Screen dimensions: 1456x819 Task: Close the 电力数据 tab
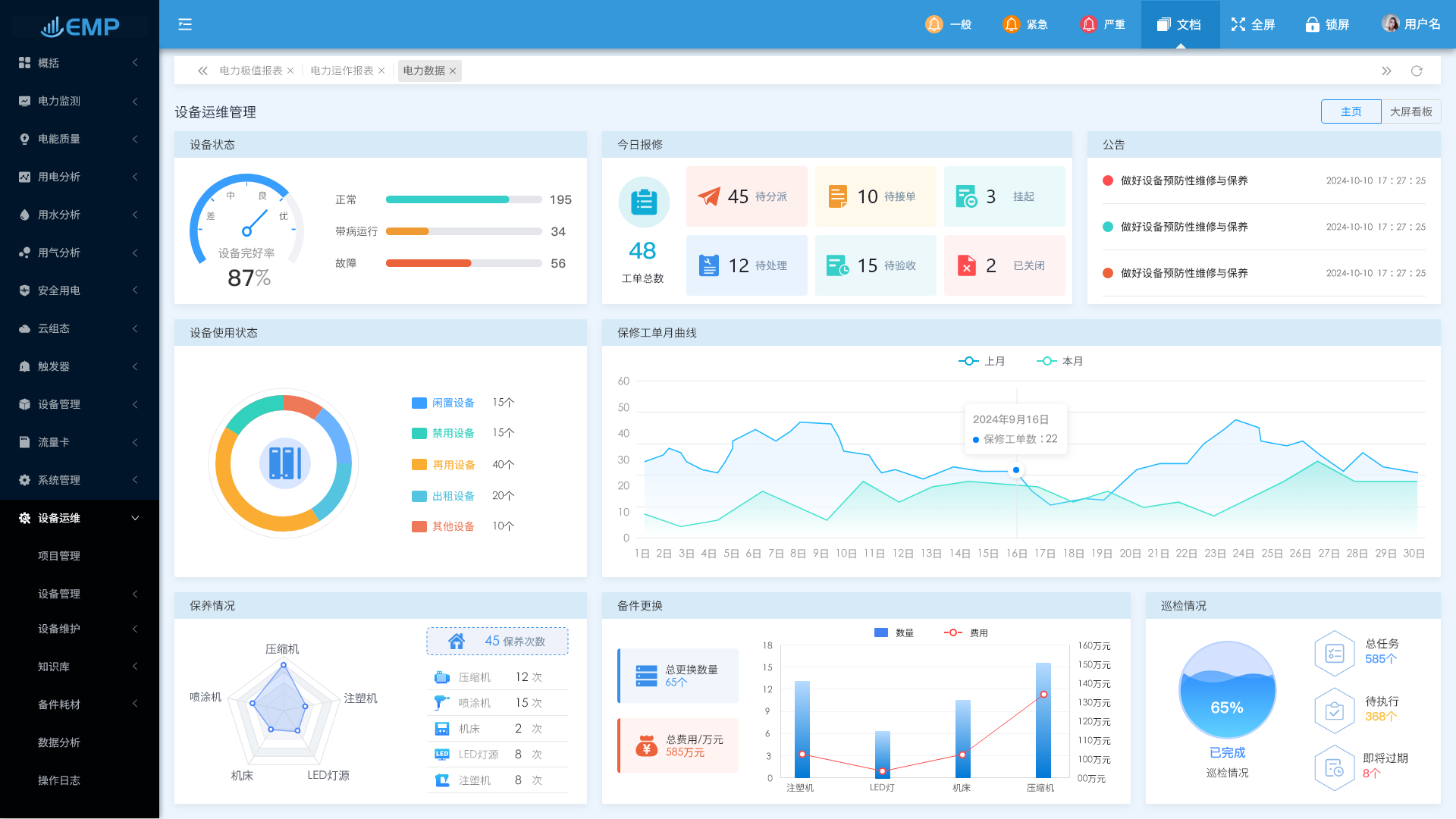(453, 71)
